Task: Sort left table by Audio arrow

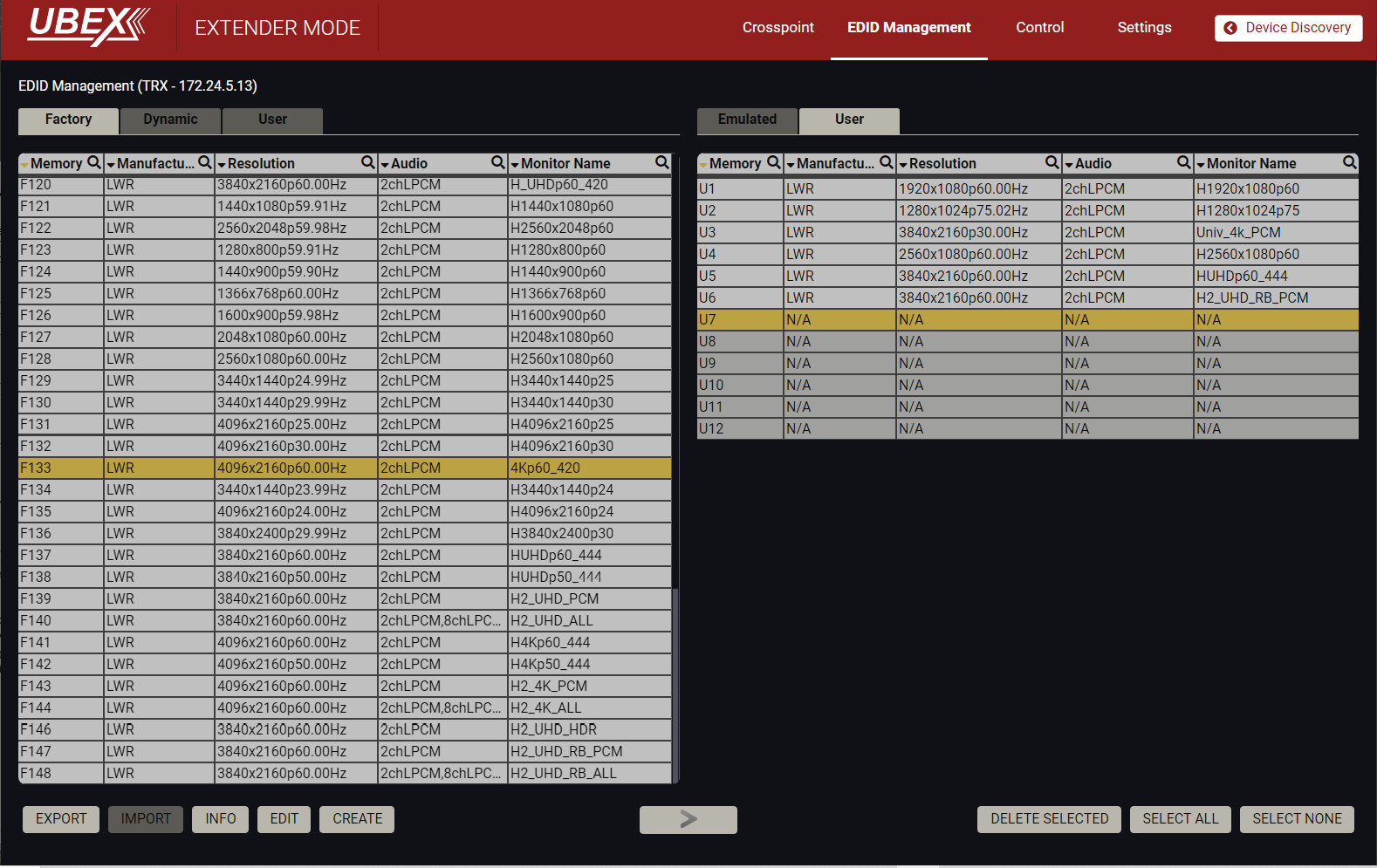Action: pos(385,164)
